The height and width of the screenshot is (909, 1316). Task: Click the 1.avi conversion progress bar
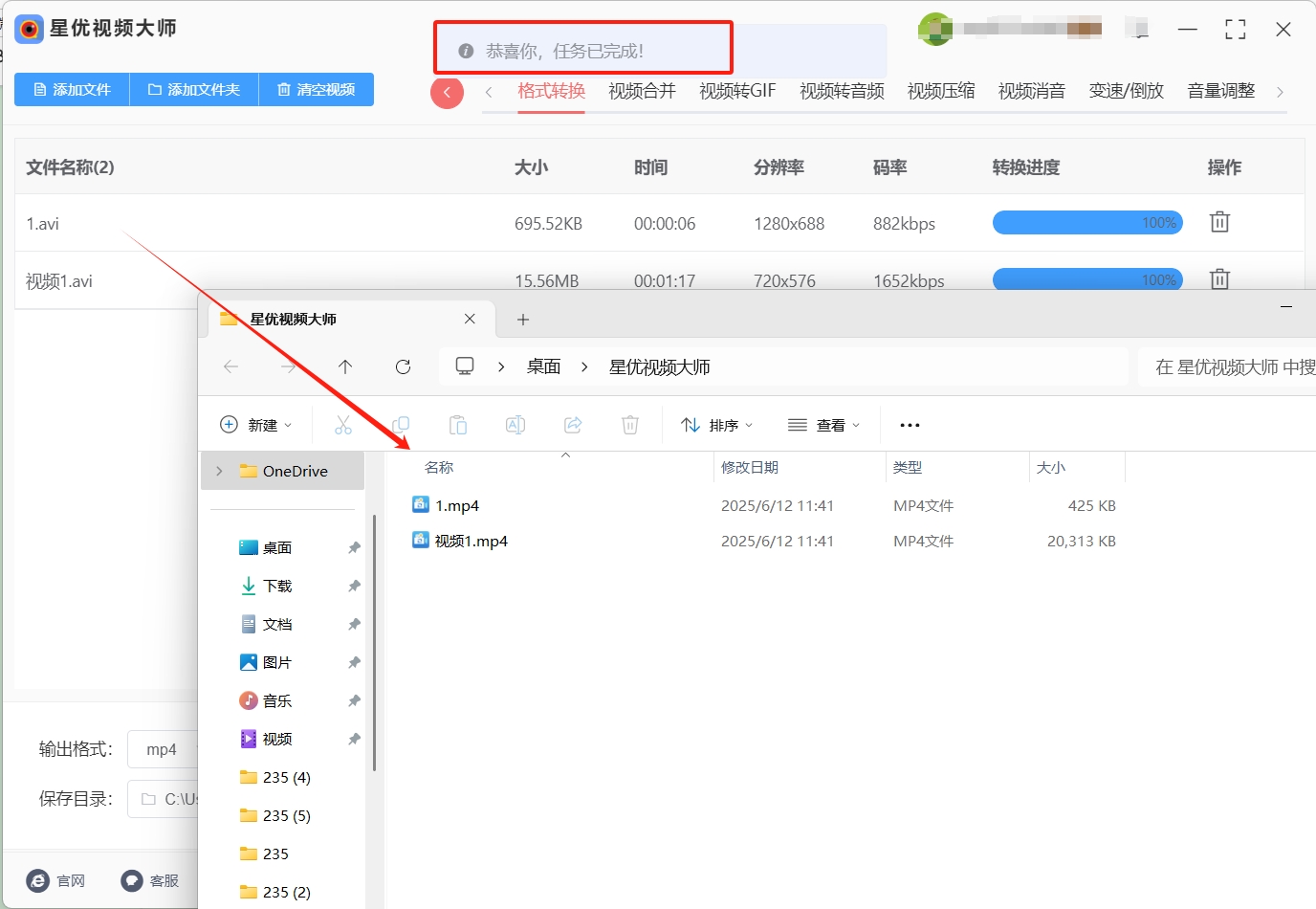(1087, 223)
